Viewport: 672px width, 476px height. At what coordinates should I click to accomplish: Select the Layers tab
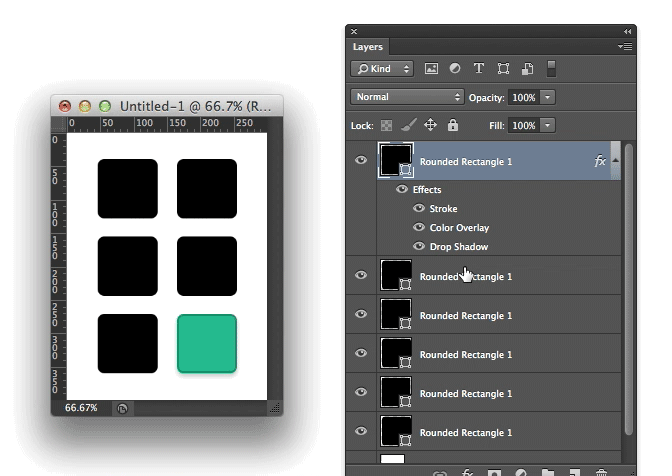(x=368, y=47)
